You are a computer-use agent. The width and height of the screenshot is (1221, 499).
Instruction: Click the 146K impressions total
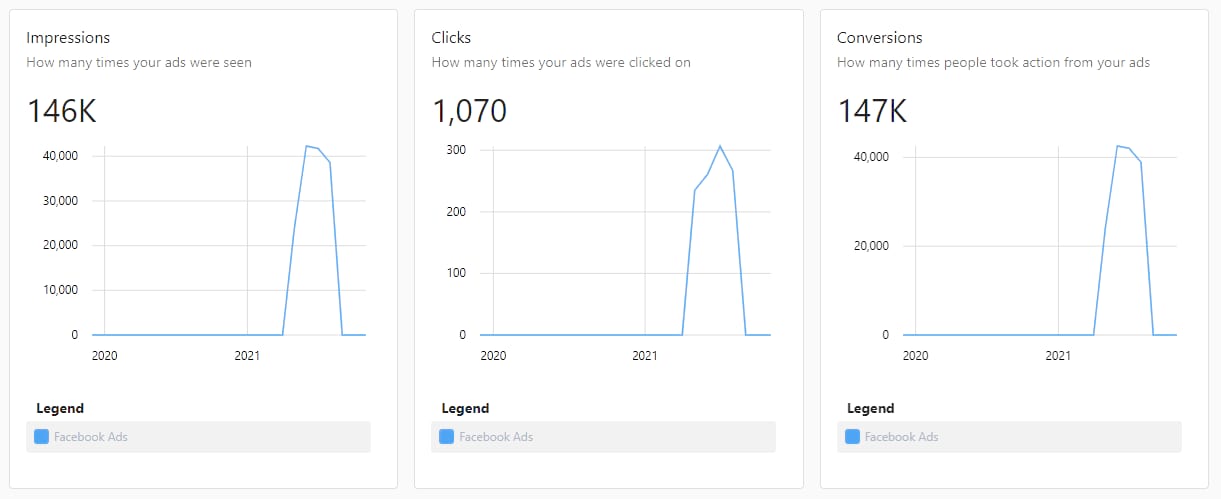coord(61,110)
